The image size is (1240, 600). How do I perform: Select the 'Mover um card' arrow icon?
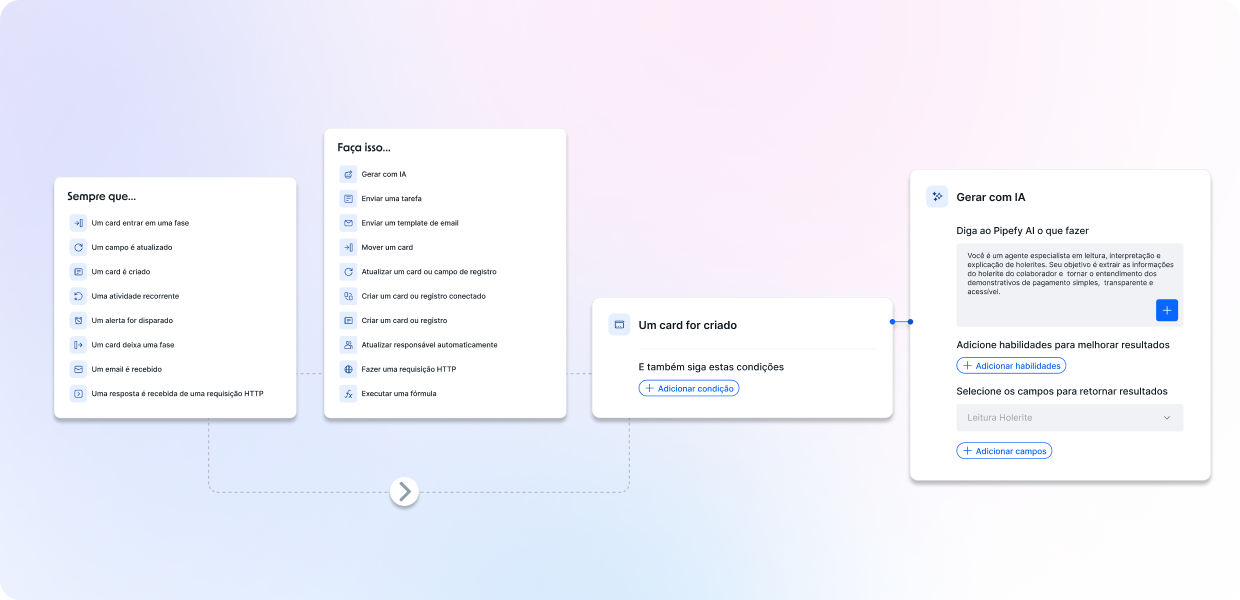(348, 247)
